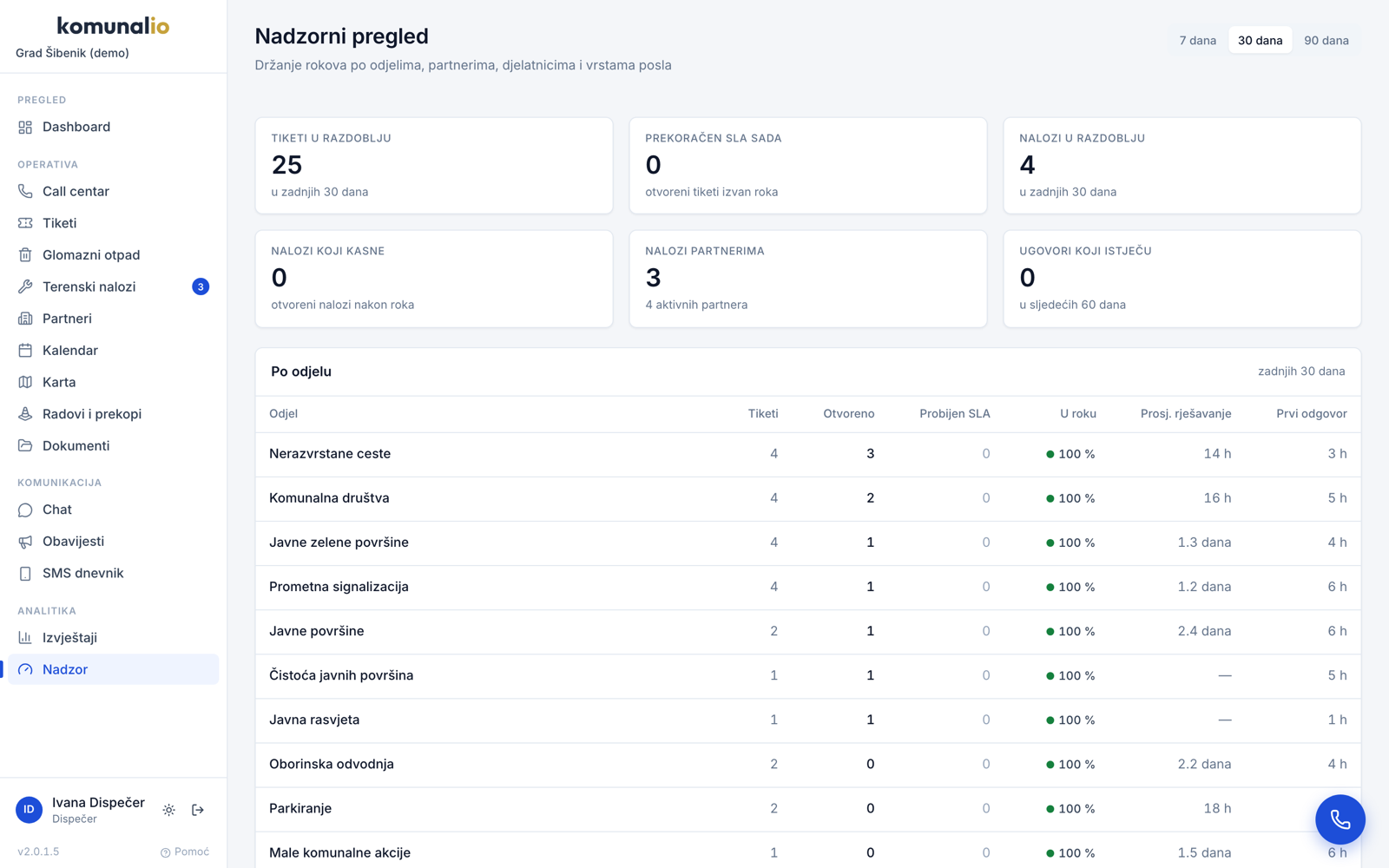Screen dimensions: 1389x868
Task: Select Nerazvrstane ceste row
Action: click(x=808, y=454)
